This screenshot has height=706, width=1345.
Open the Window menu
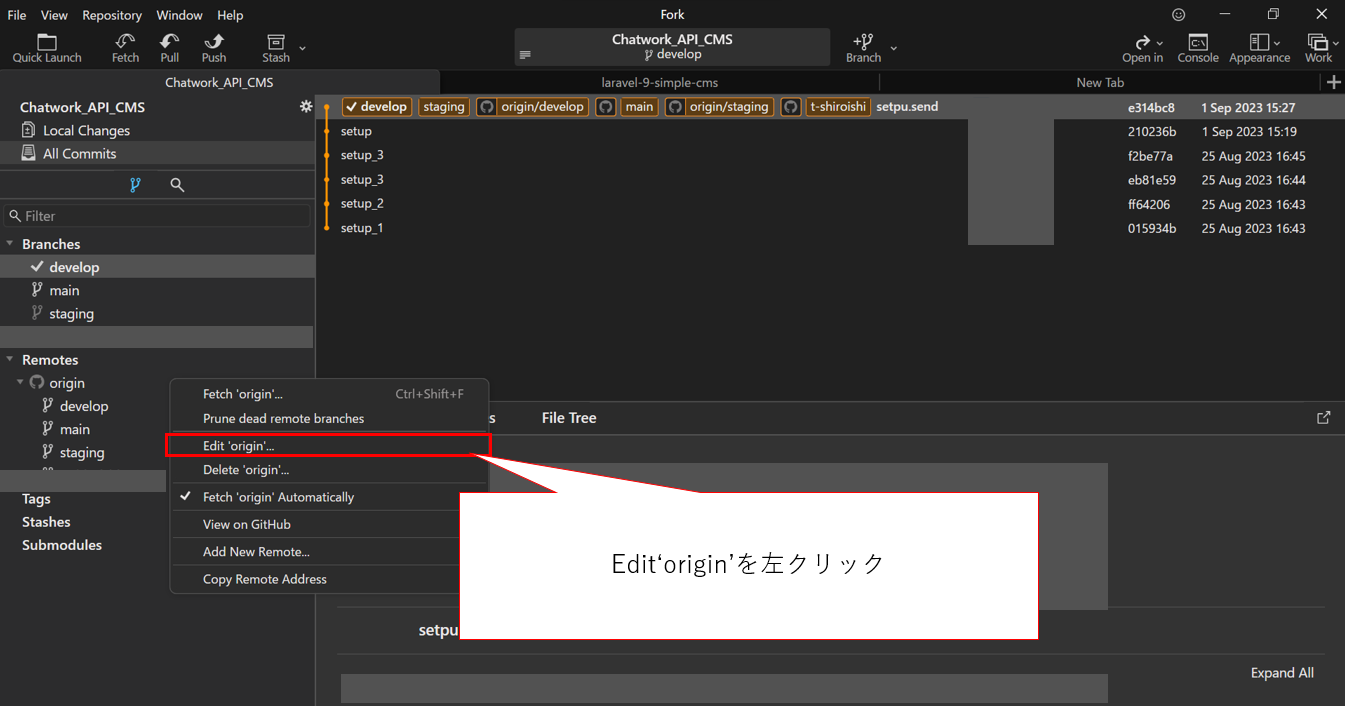[x=180, y=15]
